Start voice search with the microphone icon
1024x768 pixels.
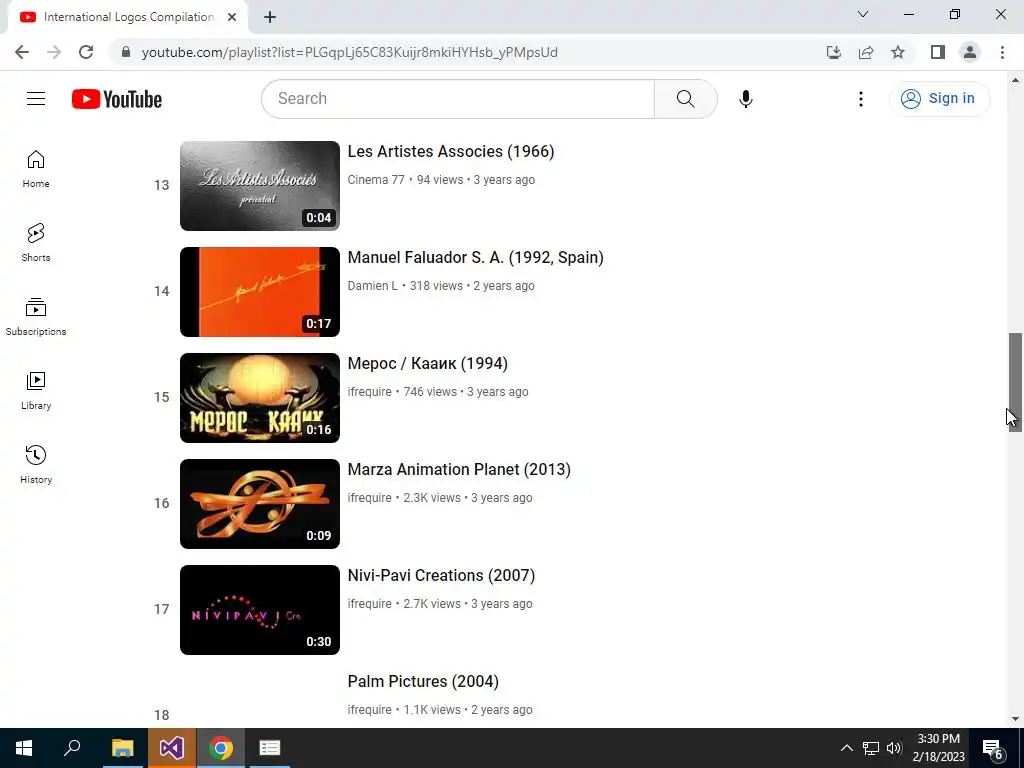746,99
